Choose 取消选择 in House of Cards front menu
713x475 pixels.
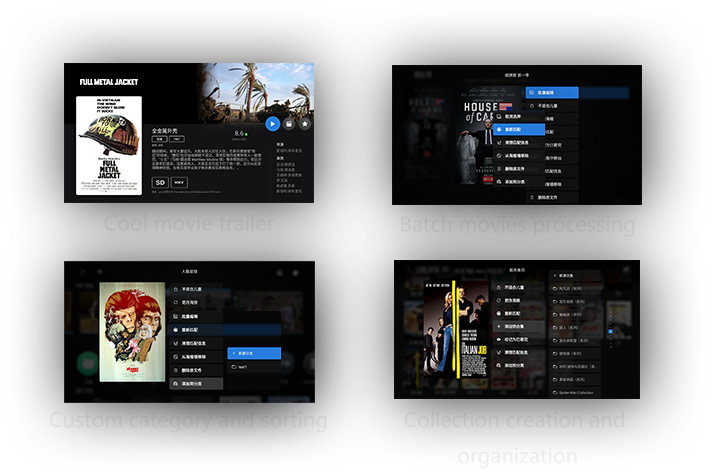pos(519,116)
